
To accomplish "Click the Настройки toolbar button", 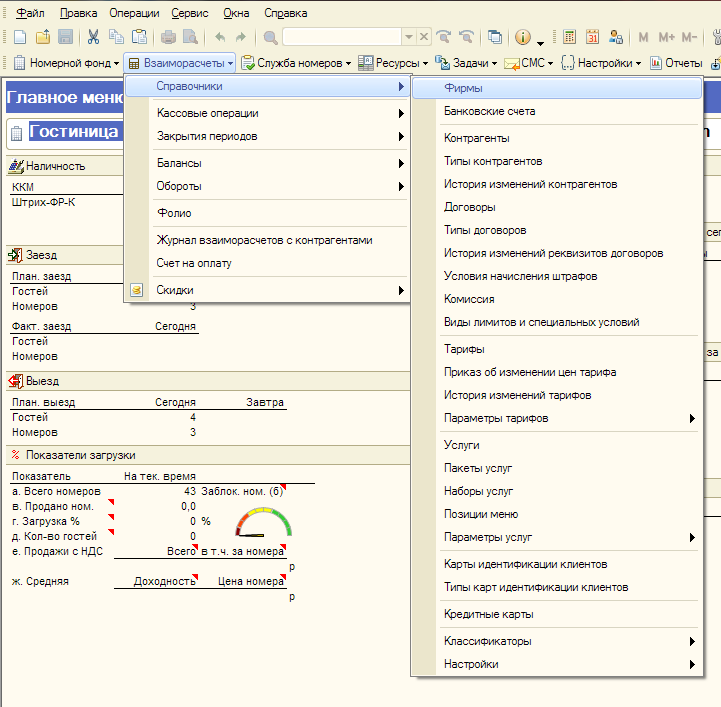I will [x=601, y=63].
